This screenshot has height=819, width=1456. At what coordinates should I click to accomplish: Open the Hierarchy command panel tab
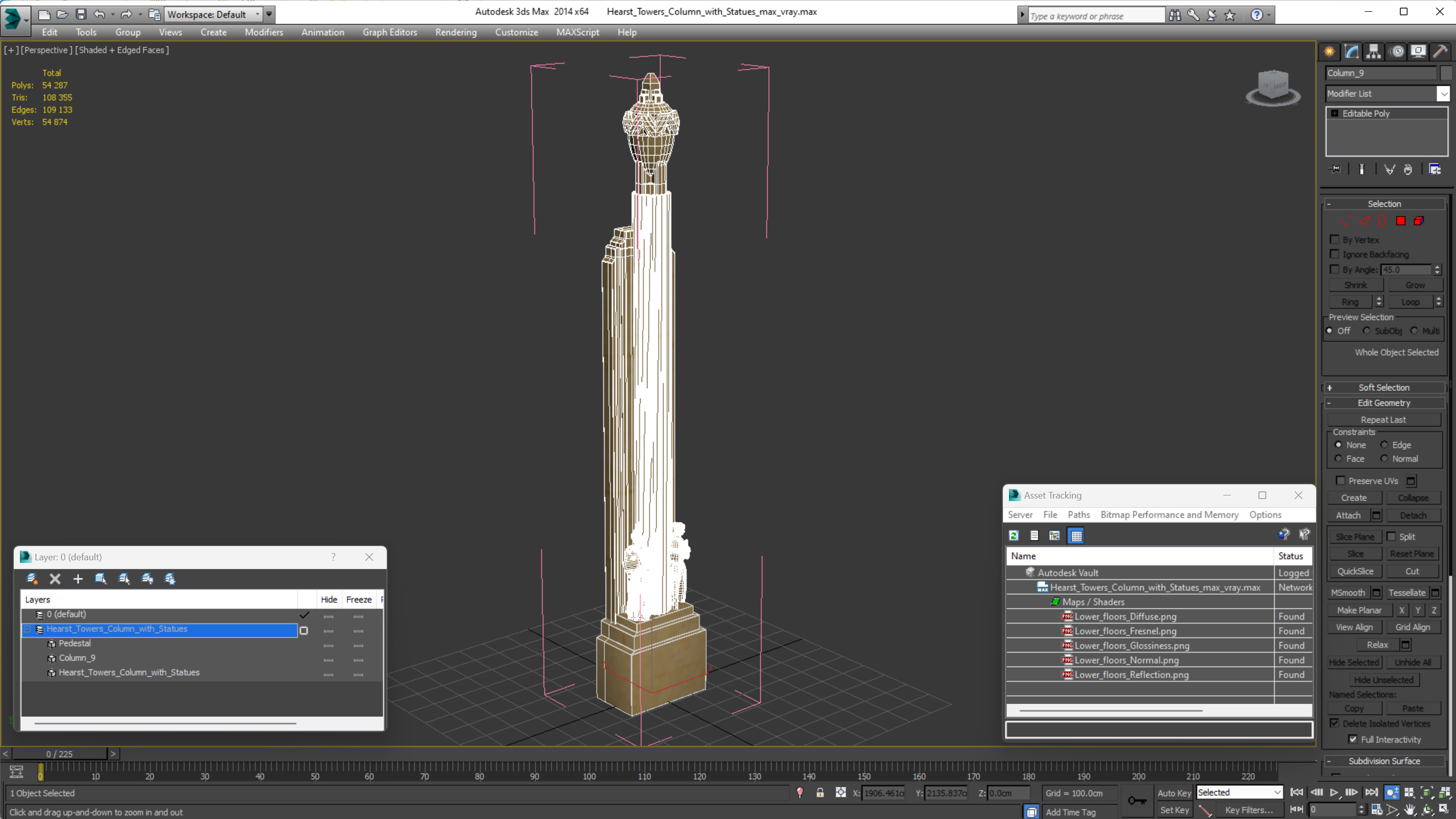pos(1373,52)
